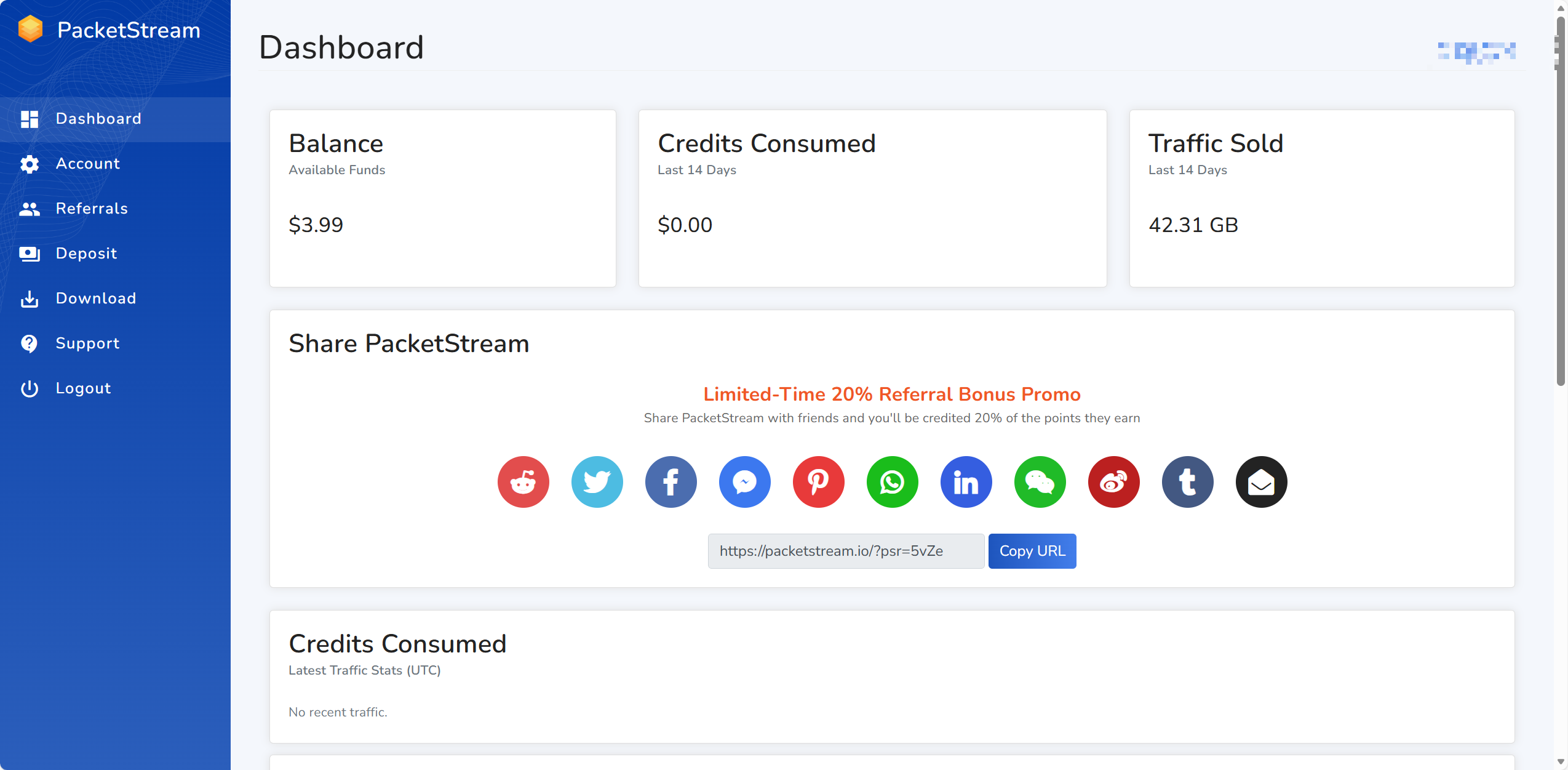The height and width of the screenshot is (770, 1568).
Task: Click the Facebook share icon
Action: [x=671, y=482]
